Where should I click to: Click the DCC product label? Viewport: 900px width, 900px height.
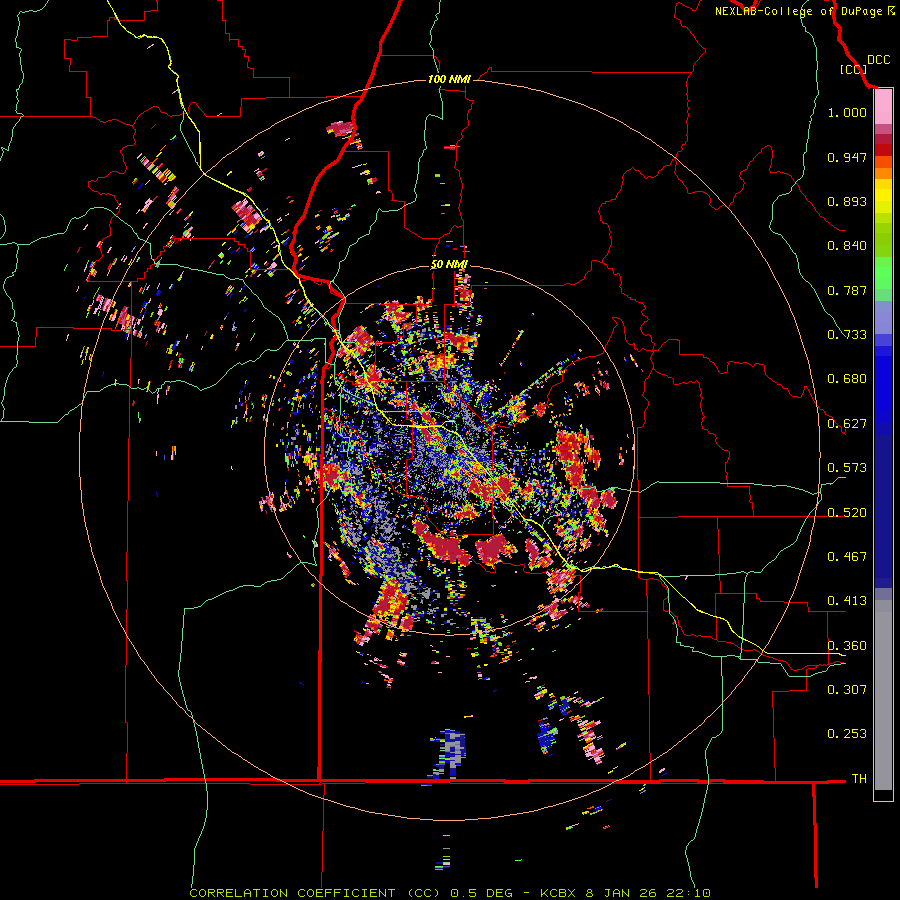pyautogui.click(x=878, y=60)
